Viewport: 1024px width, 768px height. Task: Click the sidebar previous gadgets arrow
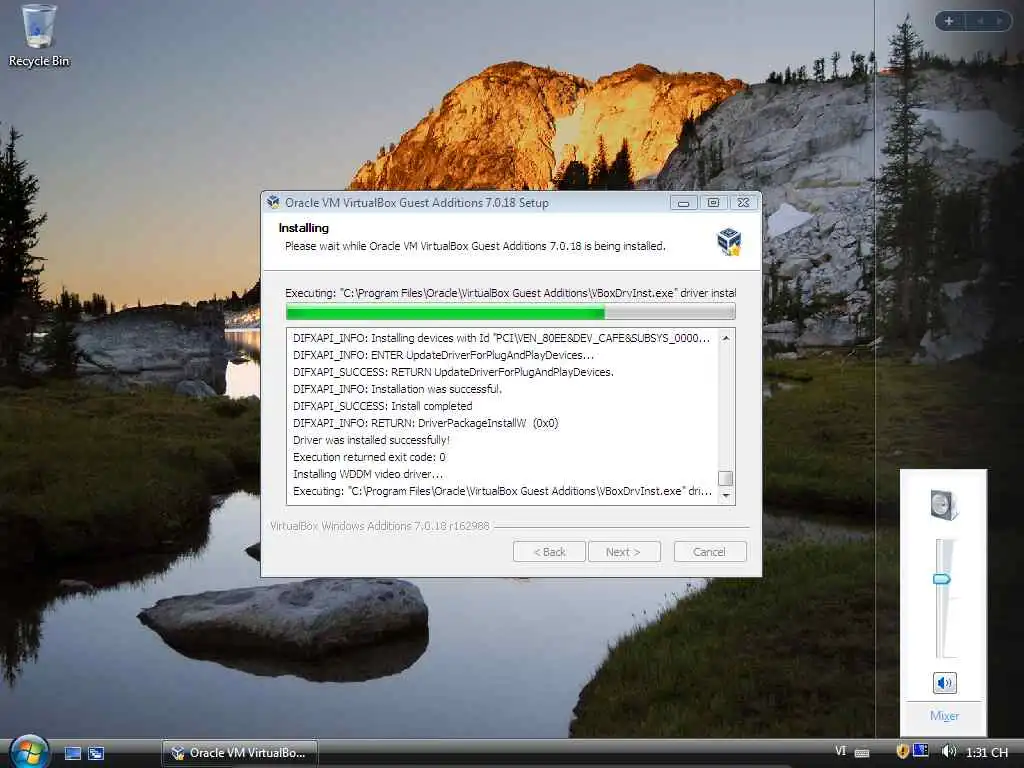coord(980,21)
